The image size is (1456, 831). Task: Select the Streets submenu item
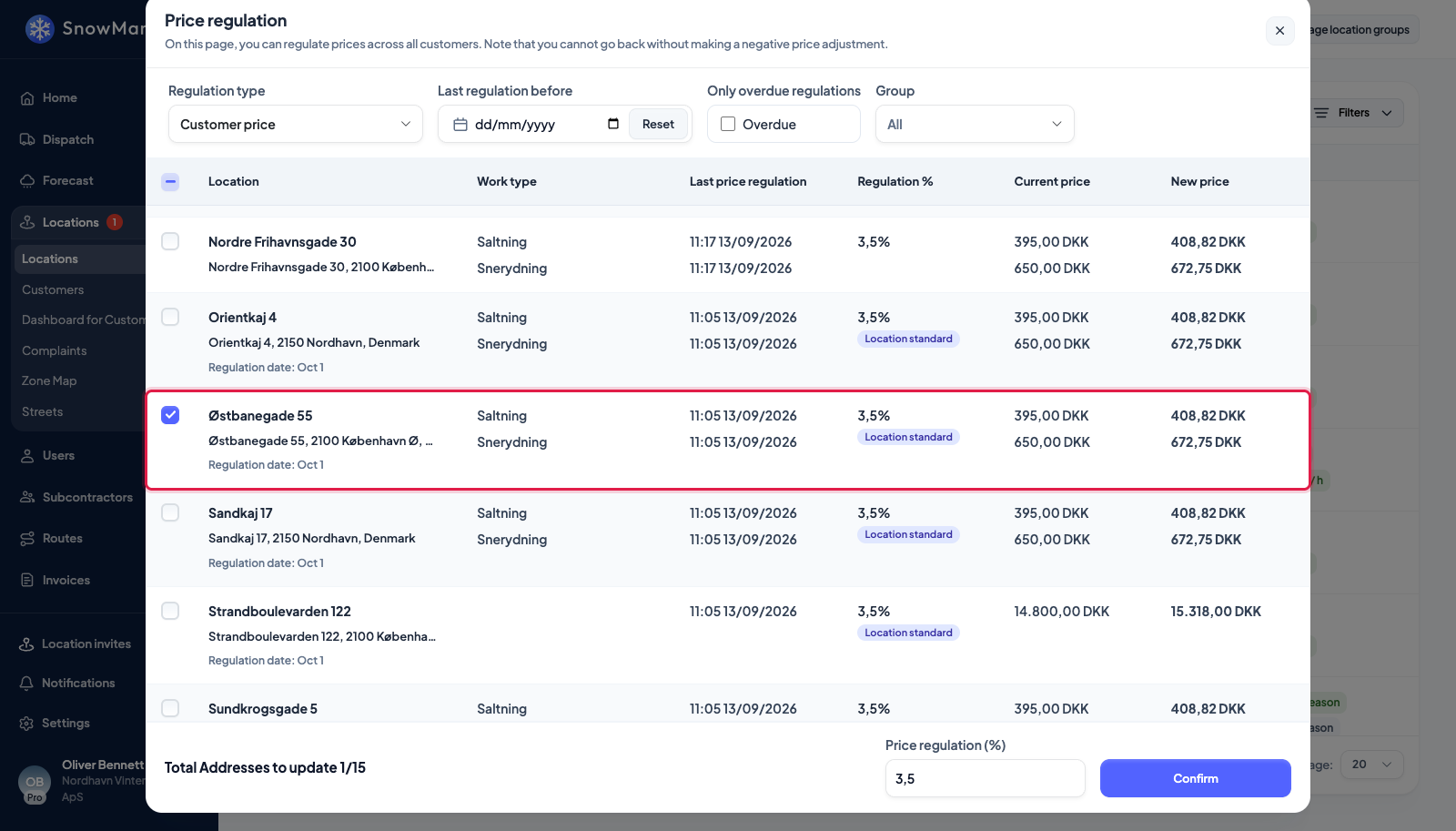click(x=43, y=411)
